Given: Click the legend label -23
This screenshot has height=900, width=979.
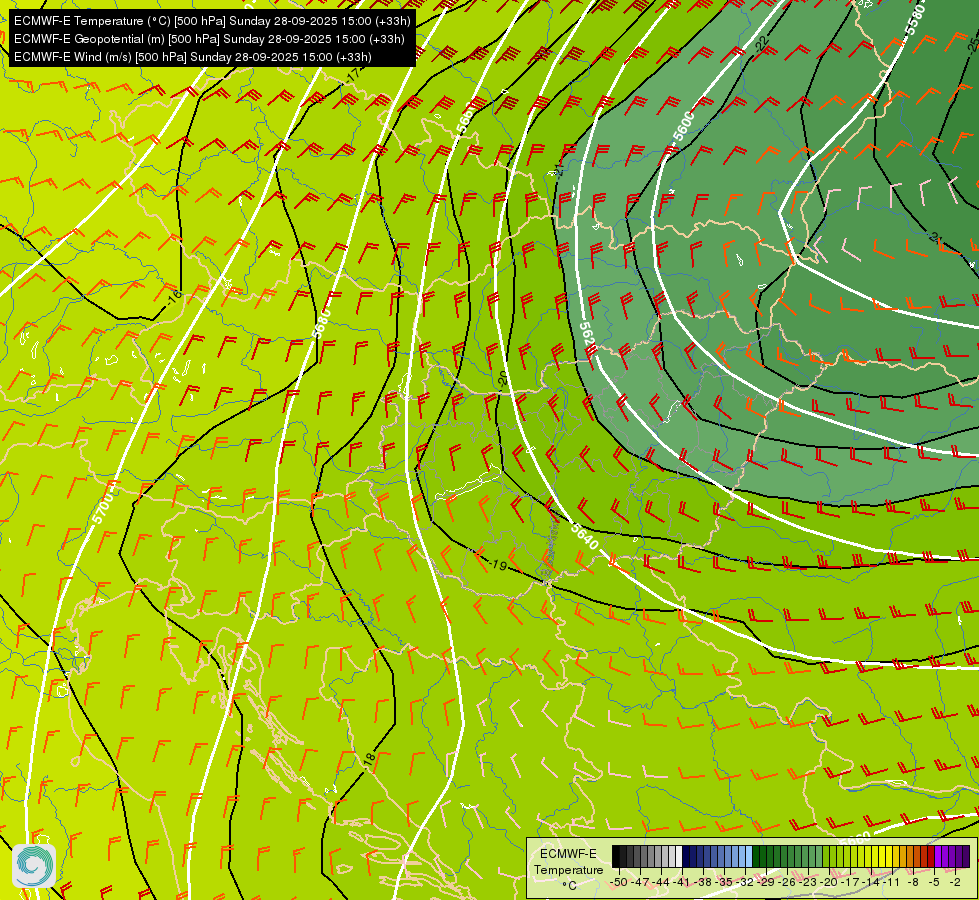Looking at the screenshot, I should 808,882.
